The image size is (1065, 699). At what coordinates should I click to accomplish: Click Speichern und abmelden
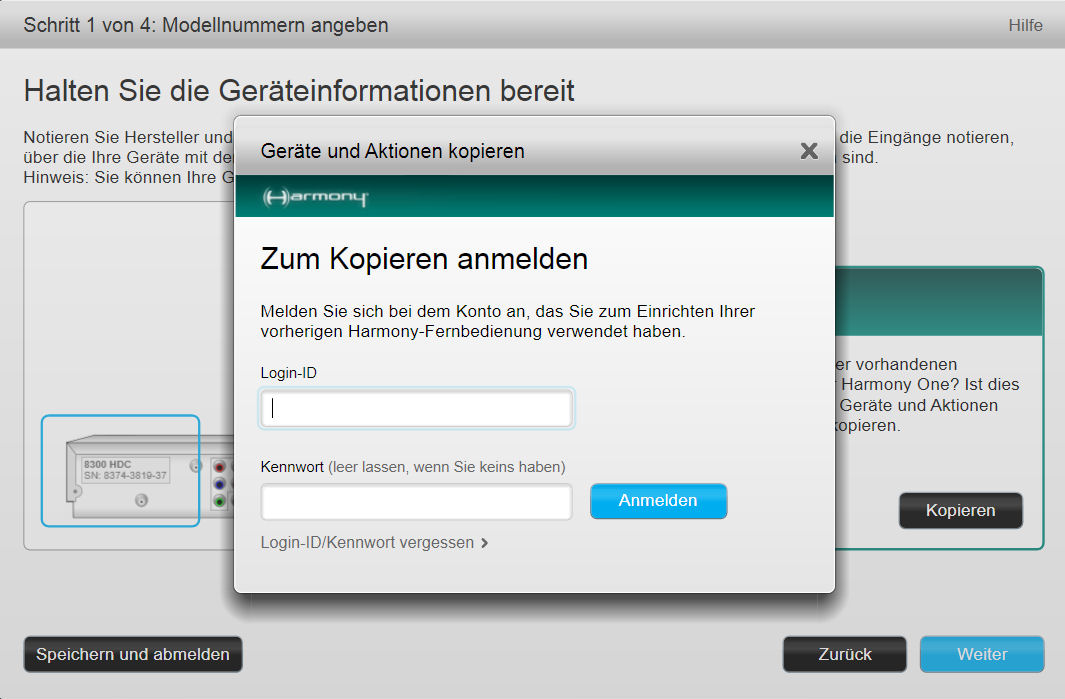pyautogui.click(x=133, y=655)
